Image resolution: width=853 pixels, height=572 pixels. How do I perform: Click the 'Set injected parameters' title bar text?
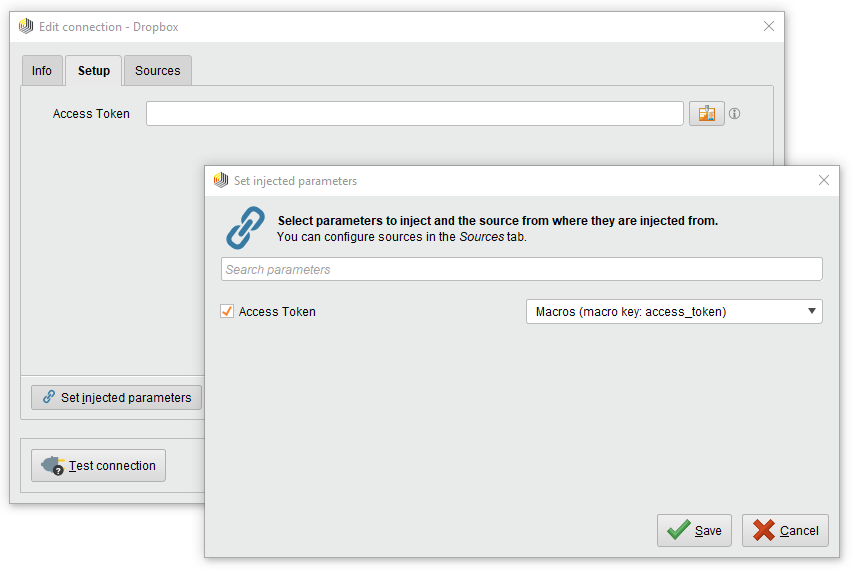[295, 181]
